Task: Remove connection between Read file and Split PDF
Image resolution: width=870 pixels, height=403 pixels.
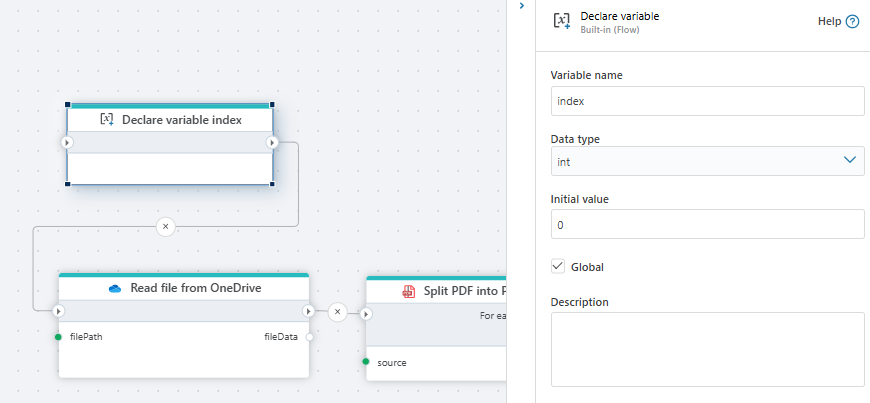Action: pos(337,312)
